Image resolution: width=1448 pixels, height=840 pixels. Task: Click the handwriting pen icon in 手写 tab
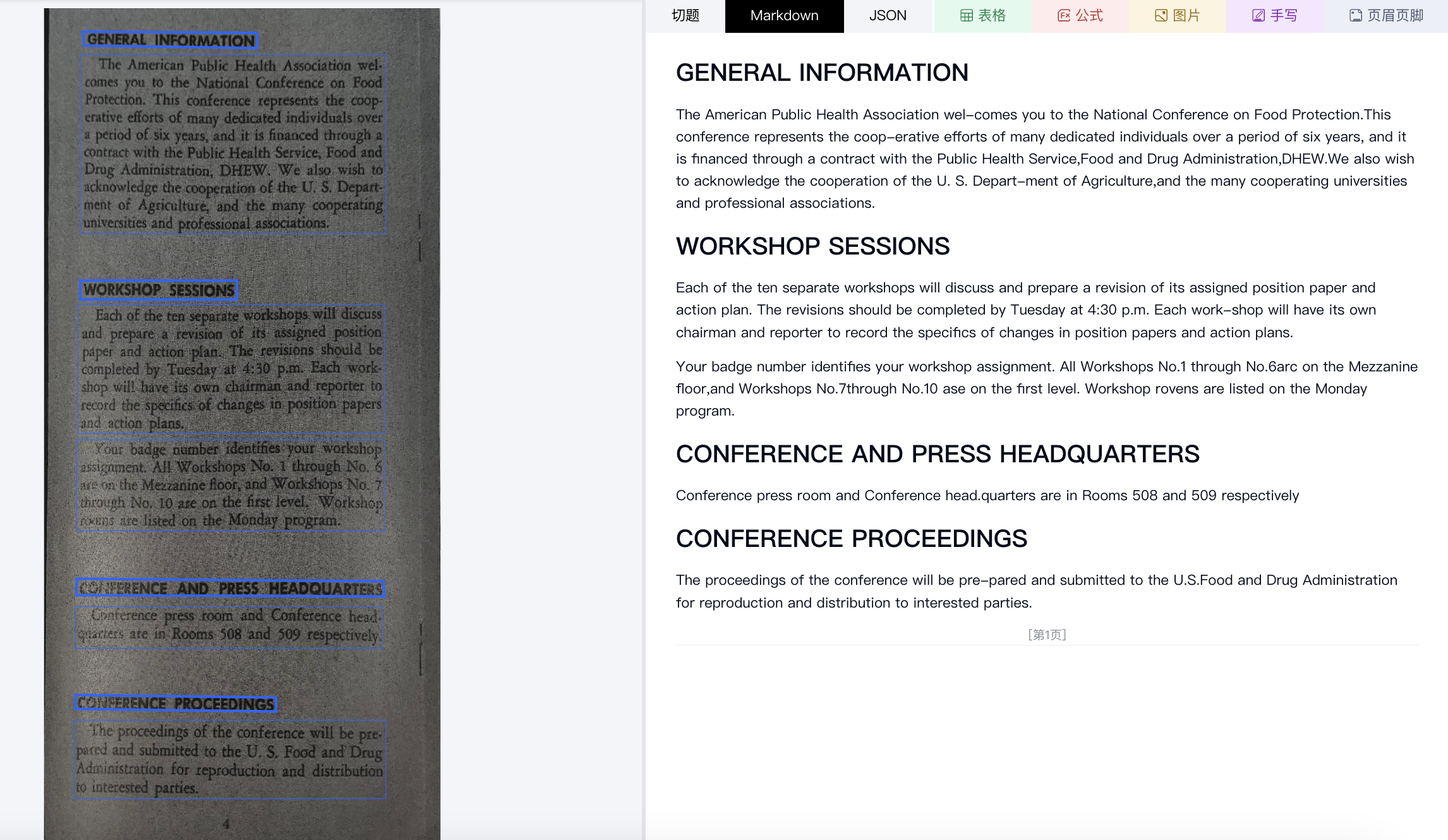coord(1258,16)
